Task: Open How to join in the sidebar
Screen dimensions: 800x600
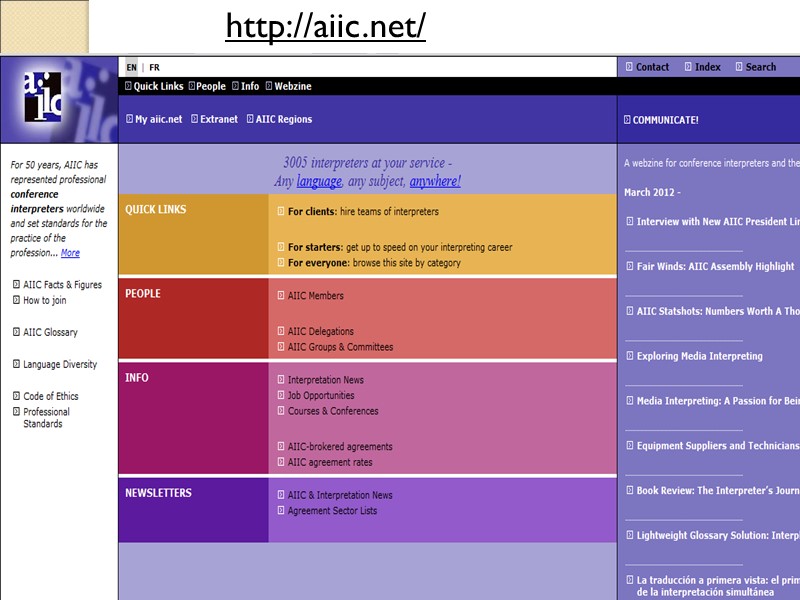Action: click(x=44, y=300)
